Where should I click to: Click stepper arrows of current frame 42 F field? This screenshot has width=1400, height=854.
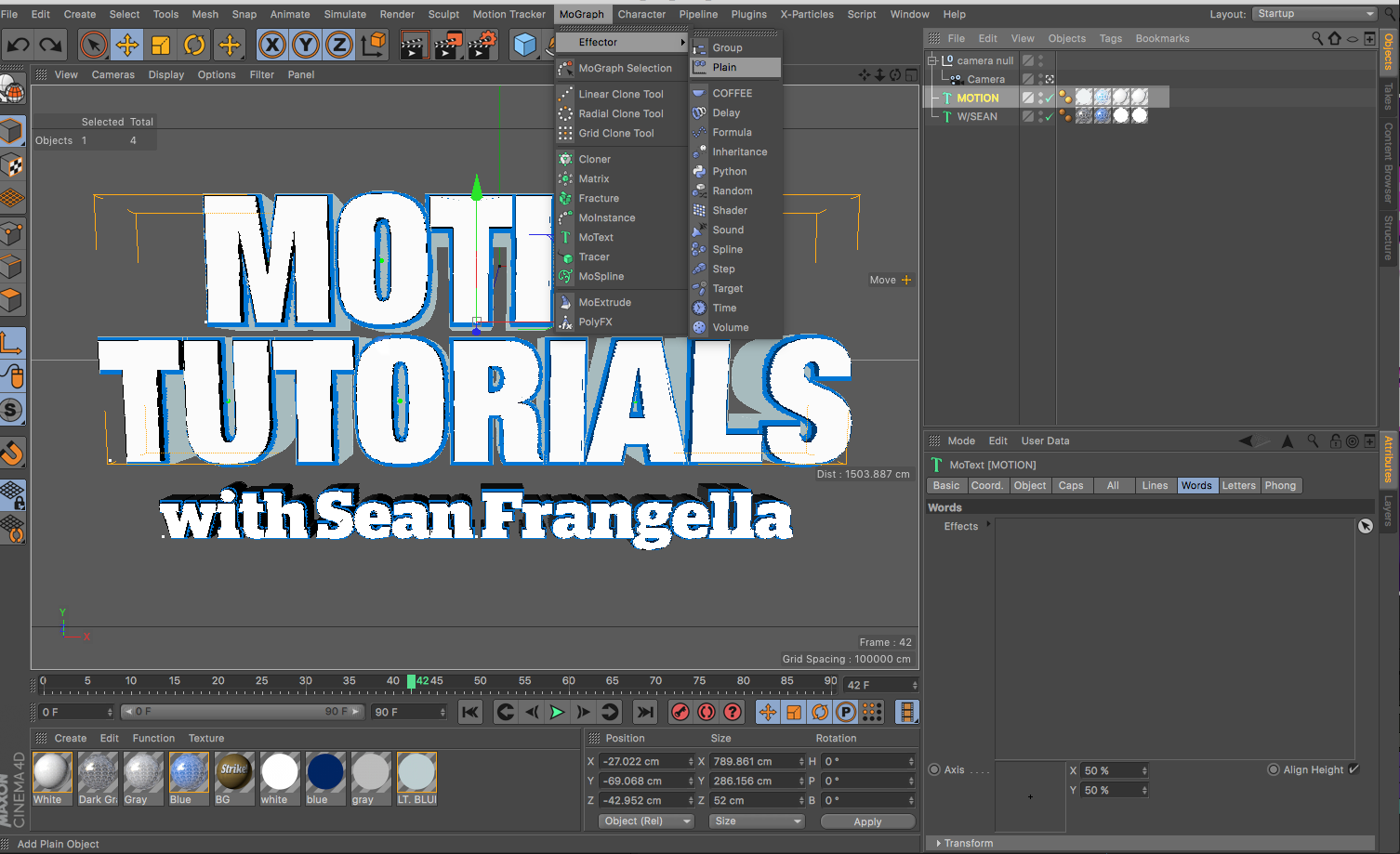click(915, 685)
